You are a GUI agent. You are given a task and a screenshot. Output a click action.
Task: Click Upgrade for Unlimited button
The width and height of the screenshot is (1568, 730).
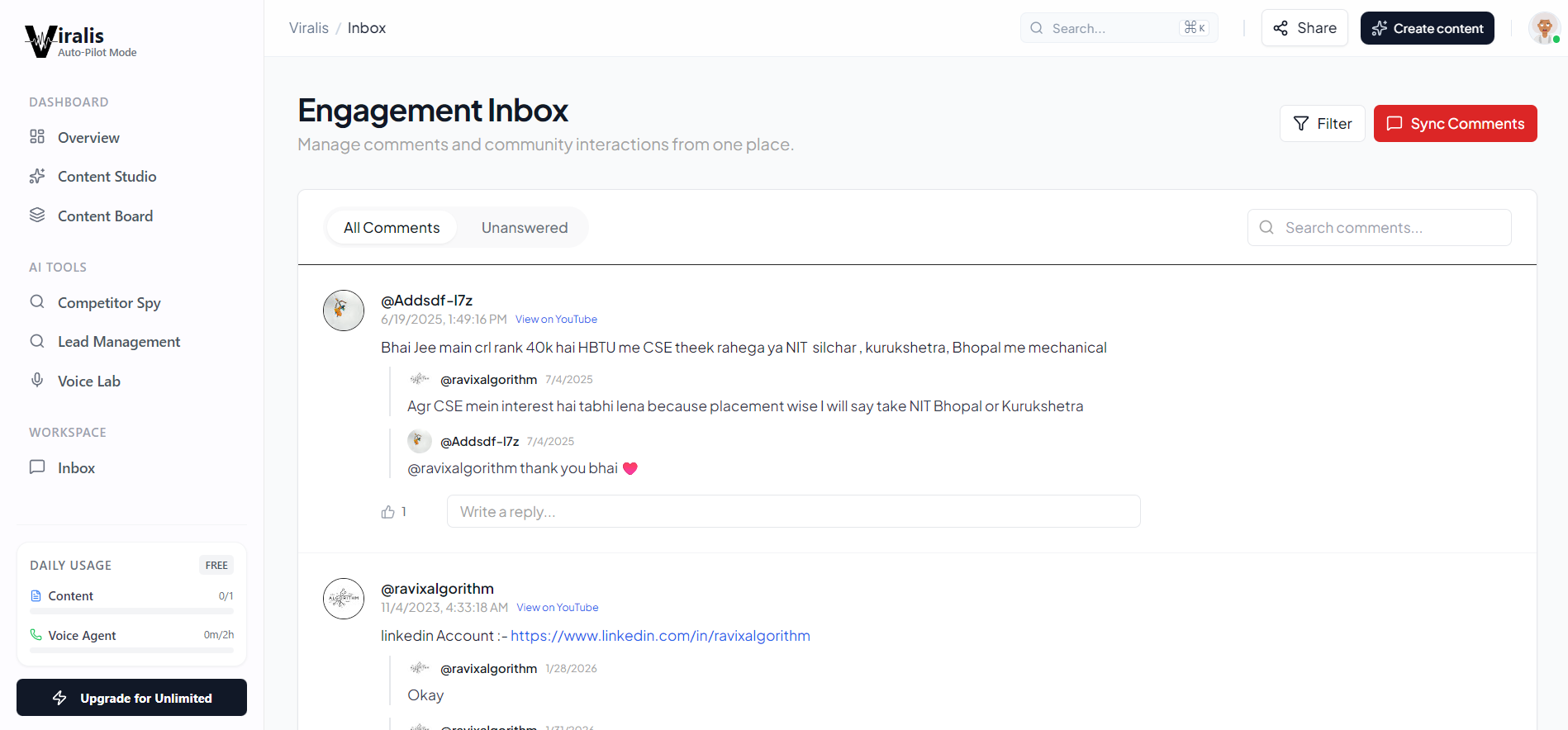[131, 697]
